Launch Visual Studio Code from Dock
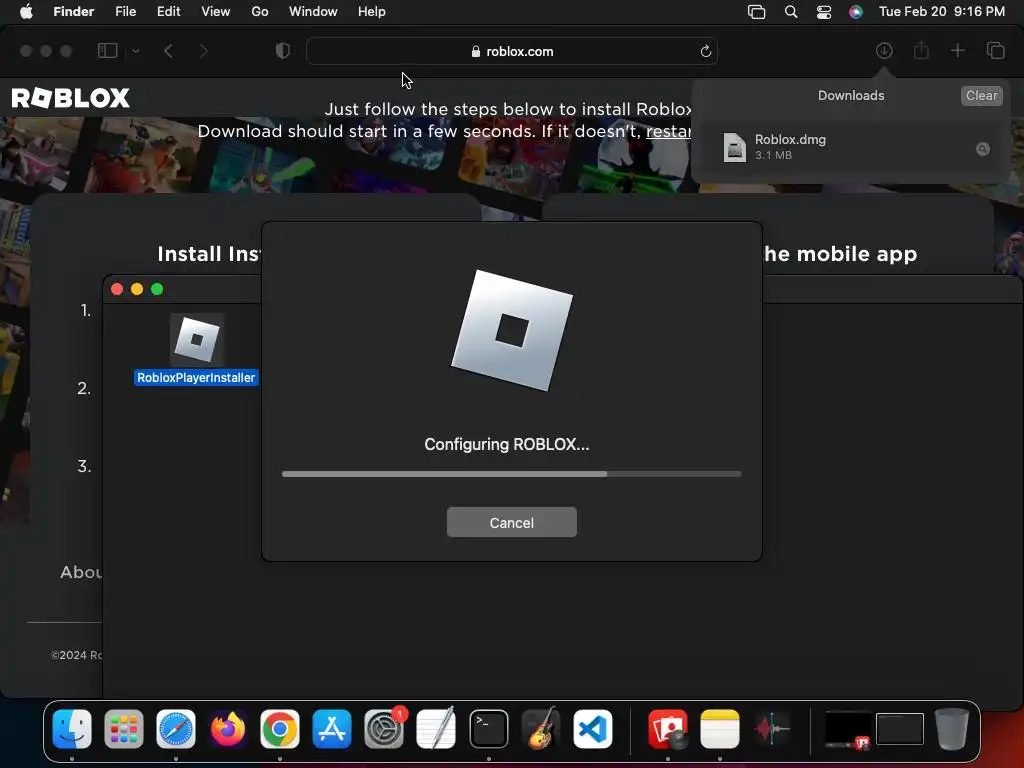1024x768 pixels. coord(593,729)
